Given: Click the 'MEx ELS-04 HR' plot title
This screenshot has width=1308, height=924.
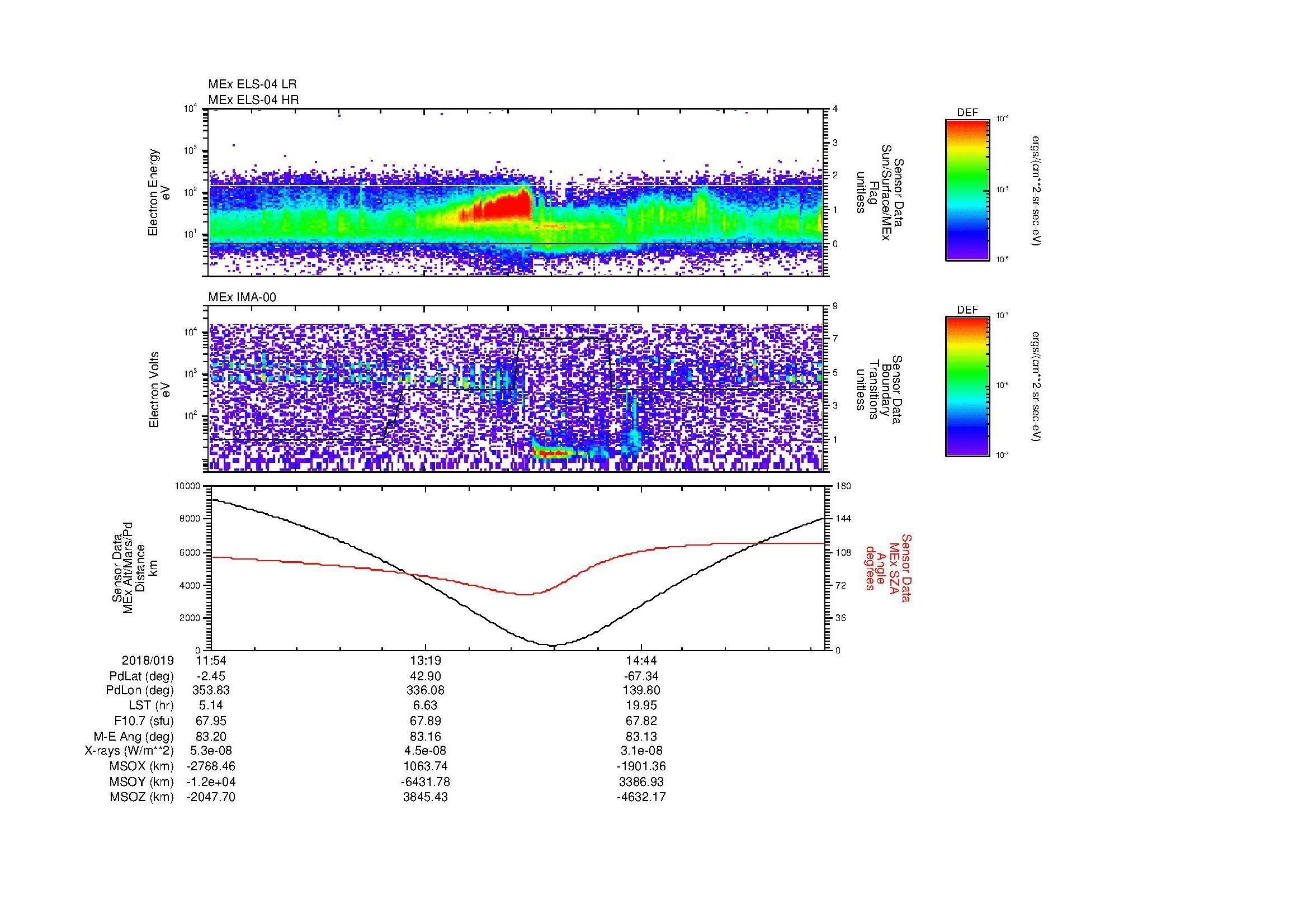Looking at the screenshot, I should (x=253, y=99).
